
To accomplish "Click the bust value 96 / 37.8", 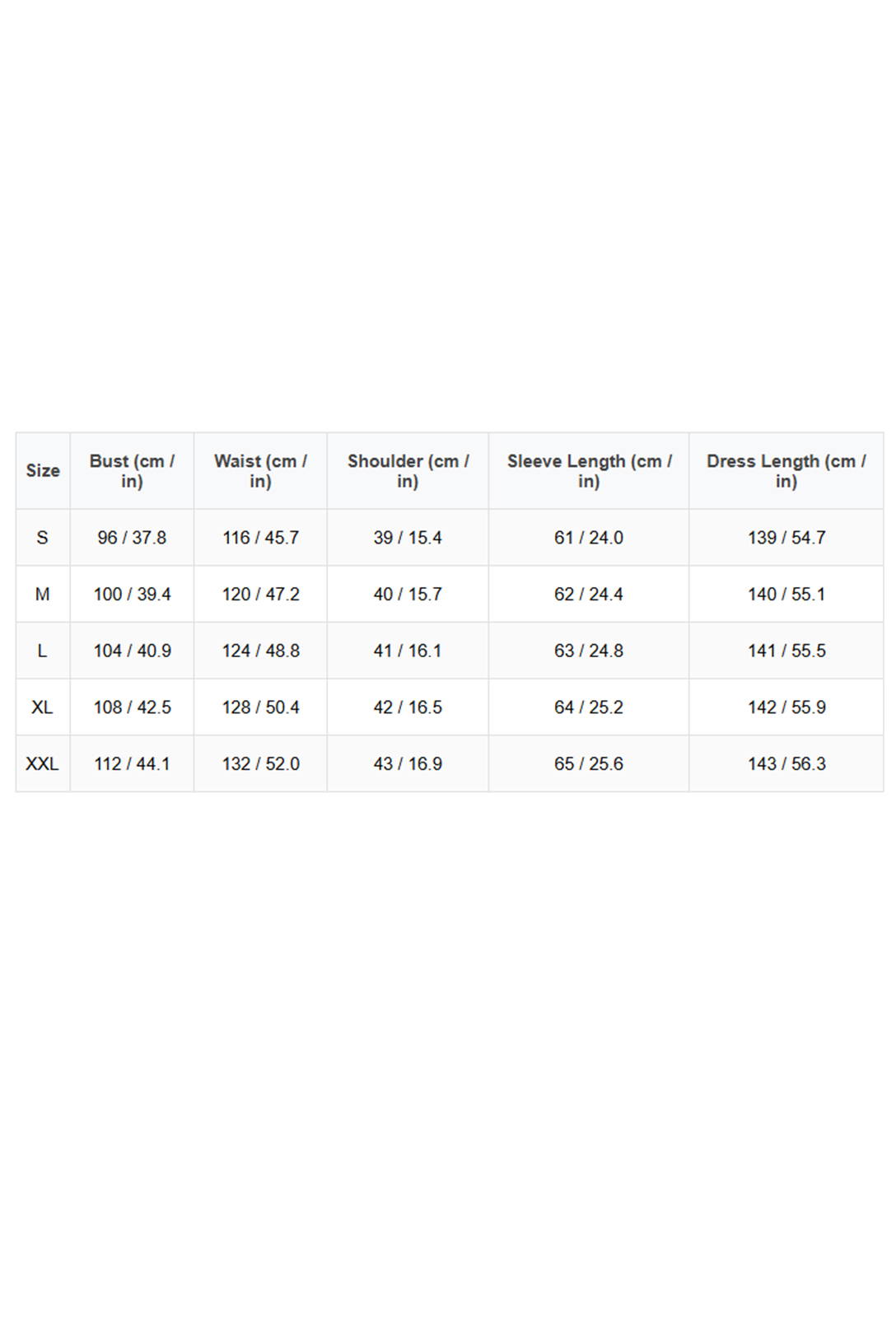I will (132, 538).
